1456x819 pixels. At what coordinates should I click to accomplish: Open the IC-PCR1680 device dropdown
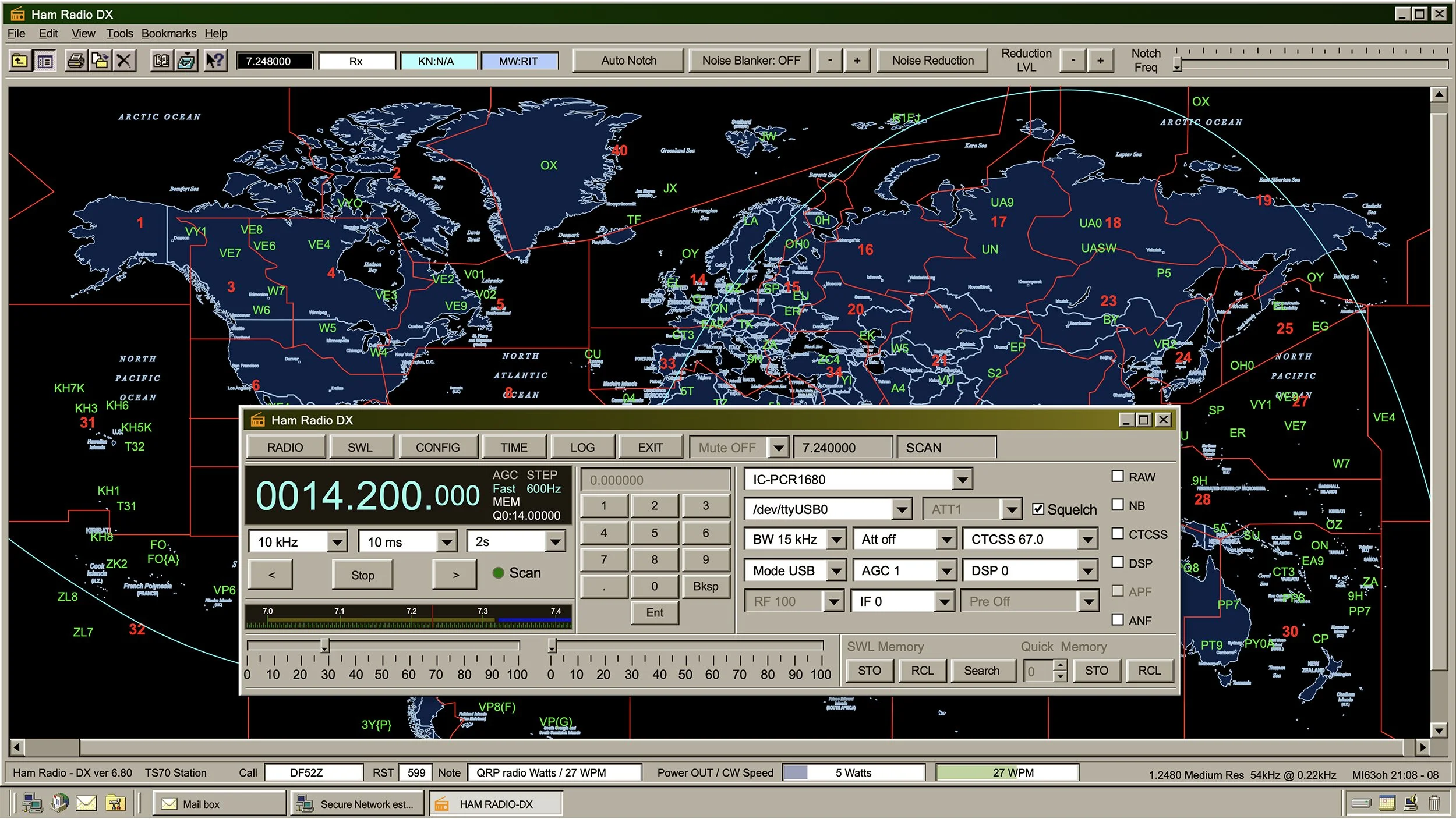(962, 478)
